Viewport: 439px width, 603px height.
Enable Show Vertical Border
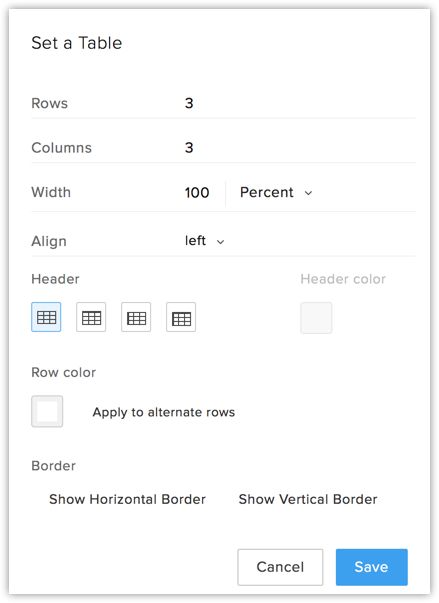[308, 499]
